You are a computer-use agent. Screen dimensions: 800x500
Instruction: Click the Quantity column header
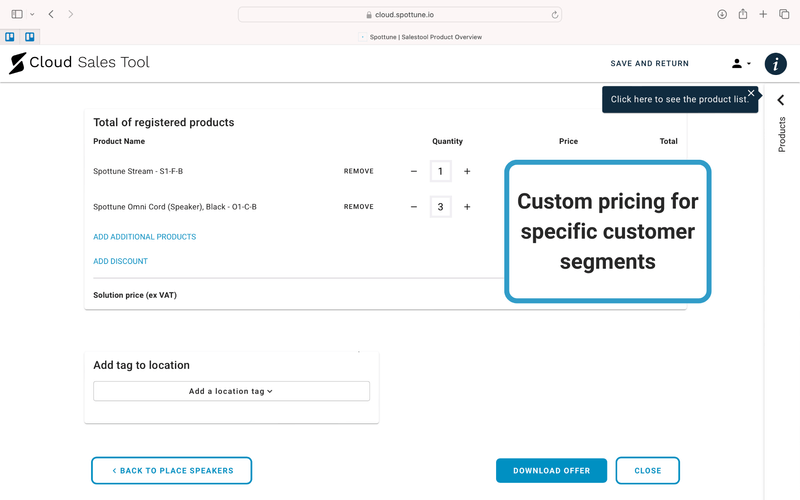[447, 141]
